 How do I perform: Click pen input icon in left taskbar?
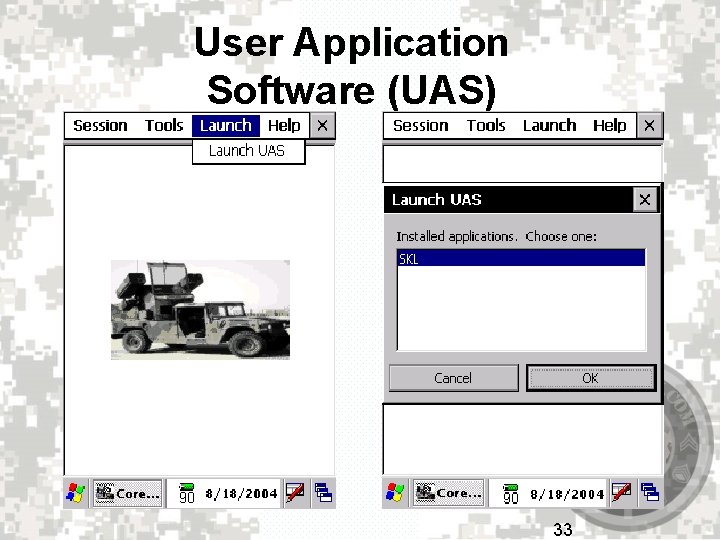point(295,493)
